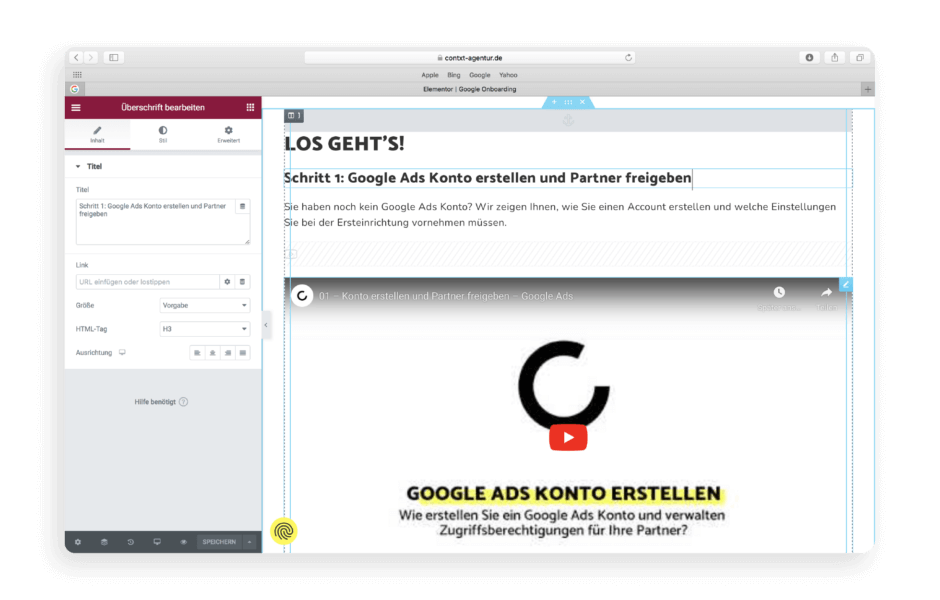
Task: Click the Link URL input field
Action: pyautogui.click(x=147, y=282)
